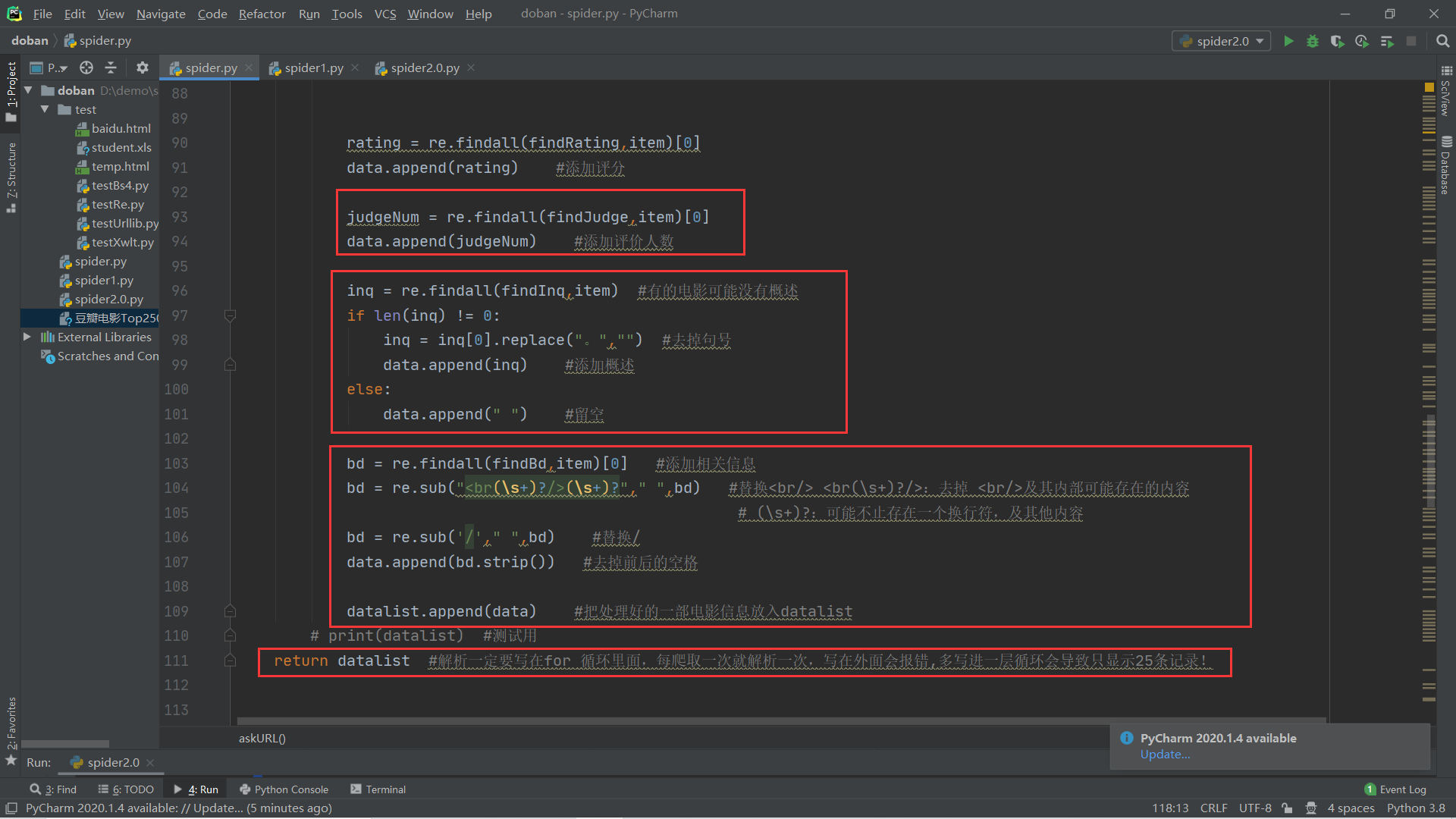
Task: Expand the External Libraries node
Action: 27,337
